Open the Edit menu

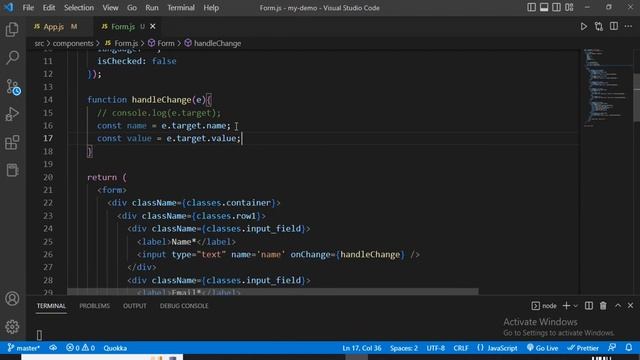click(49, 8)
